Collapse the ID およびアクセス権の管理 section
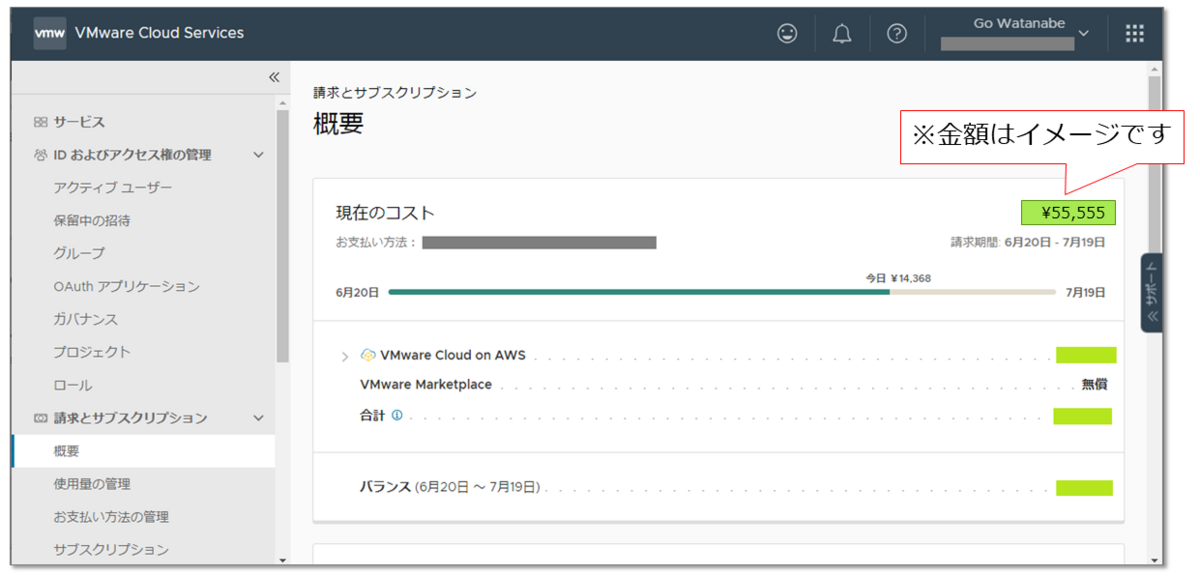Image resolution: width=1200 pixels, height=576 pixels. [x=258, y=154]
